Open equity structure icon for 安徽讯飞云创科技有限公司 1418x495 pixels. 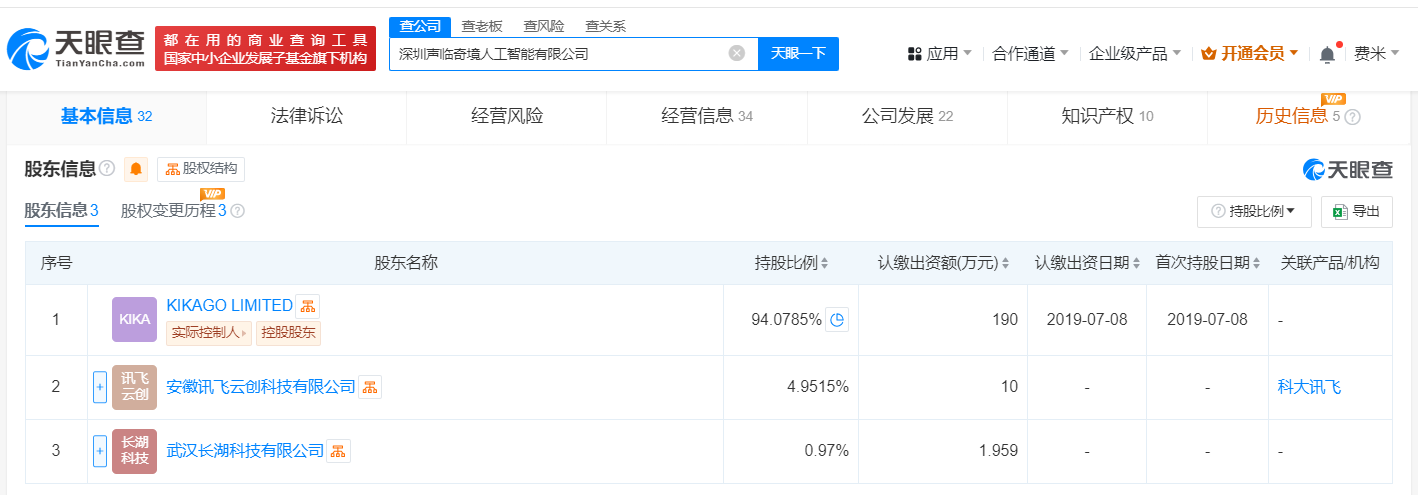tap(370, 387)
